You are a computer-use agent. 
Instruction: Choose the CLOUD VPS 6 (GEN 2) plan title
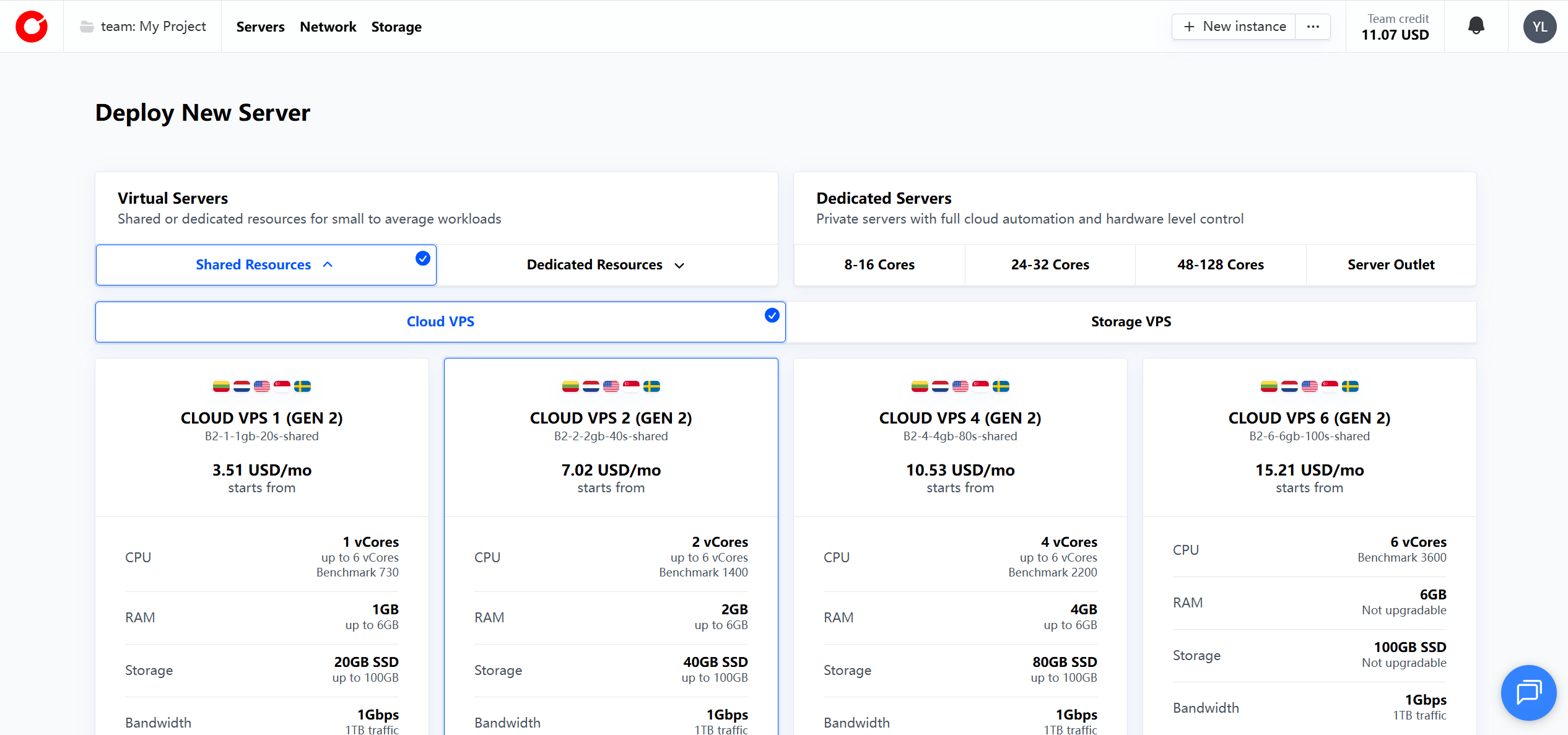1310,418
